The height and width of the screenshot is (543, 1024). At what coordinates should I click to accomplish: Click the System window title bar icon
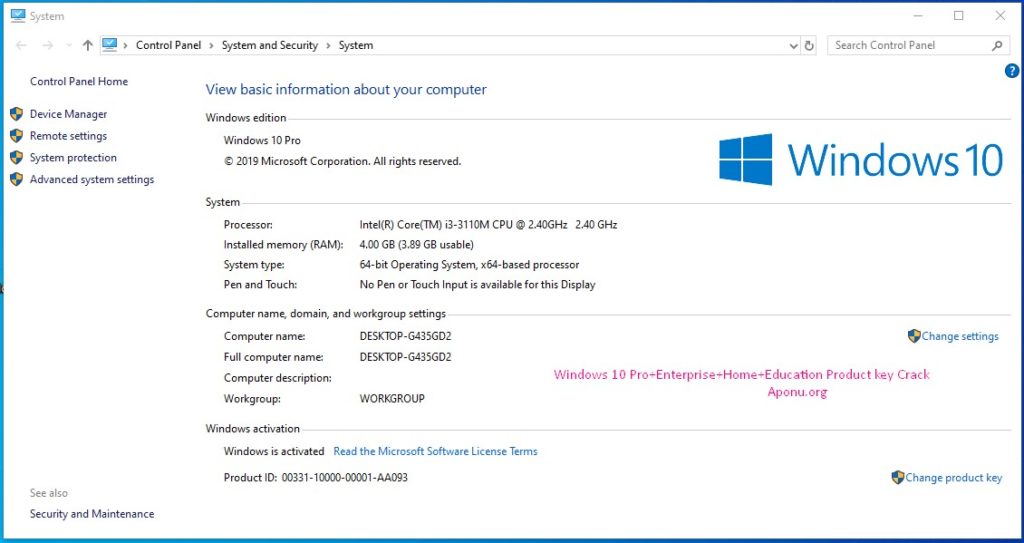(18, 16)
